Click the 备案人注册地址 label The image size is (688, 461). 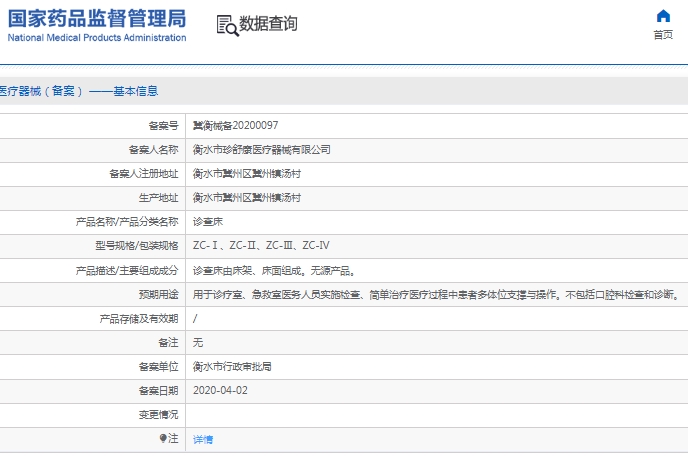click(x=144, y=174)
